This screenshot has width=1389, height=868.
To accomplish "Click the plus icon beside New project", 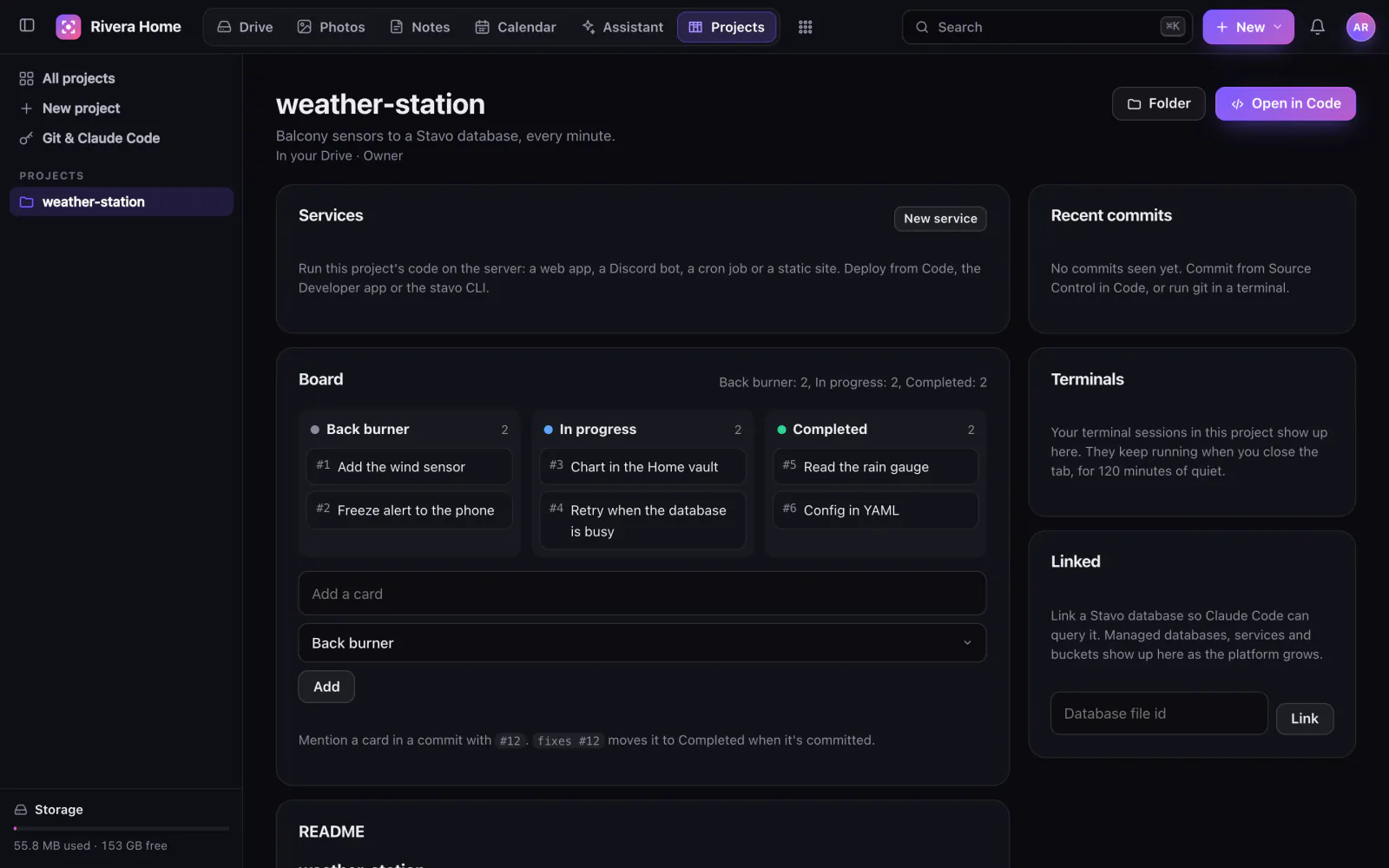I will pyautogui.click(x=26, y=108).
